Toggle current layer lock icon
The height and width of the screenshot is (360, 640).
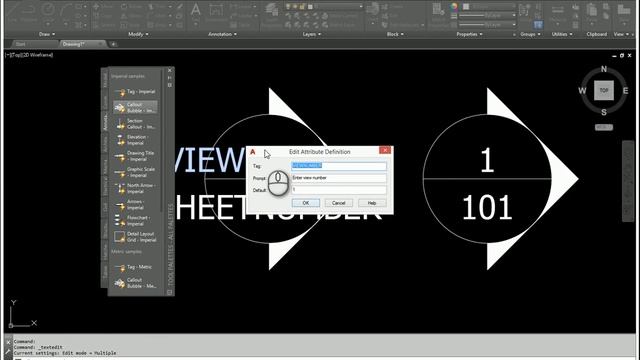[302, 7]
